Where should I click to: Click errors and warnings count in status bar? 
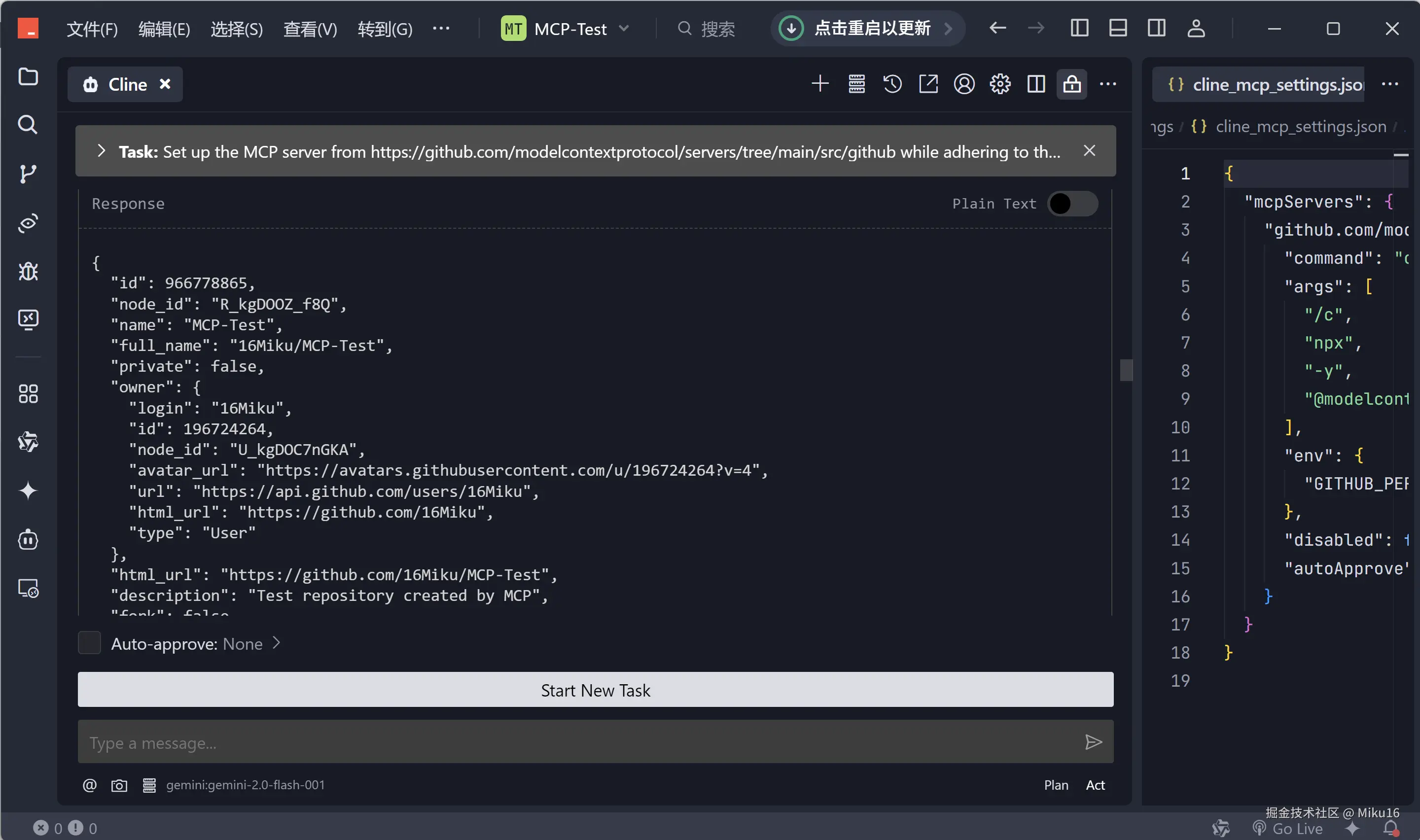point(66,828)
